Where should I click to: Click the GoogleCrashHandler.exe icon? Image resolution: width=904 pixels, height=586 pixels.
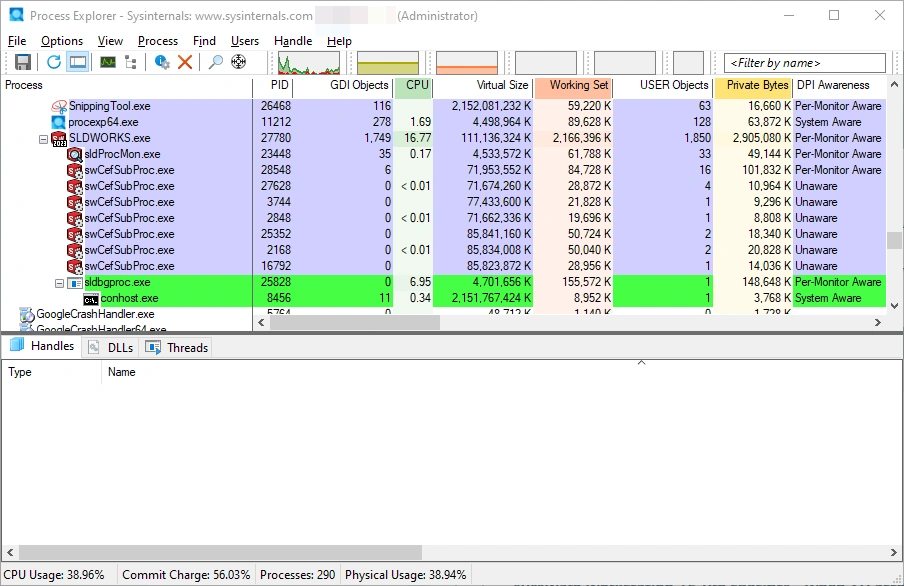[27, 314]
